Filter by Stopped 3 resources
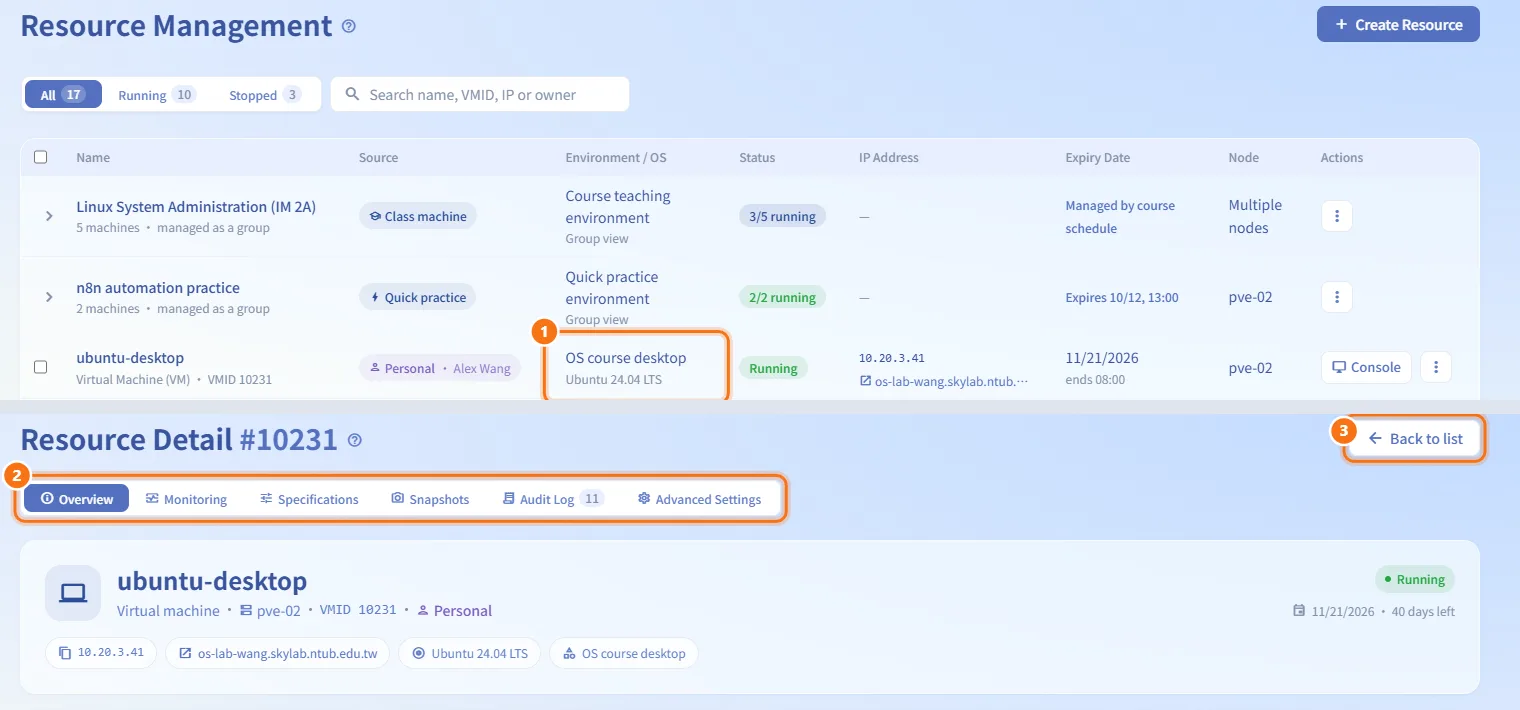This screenshot has width=1520, height=710. click(264, 95)
